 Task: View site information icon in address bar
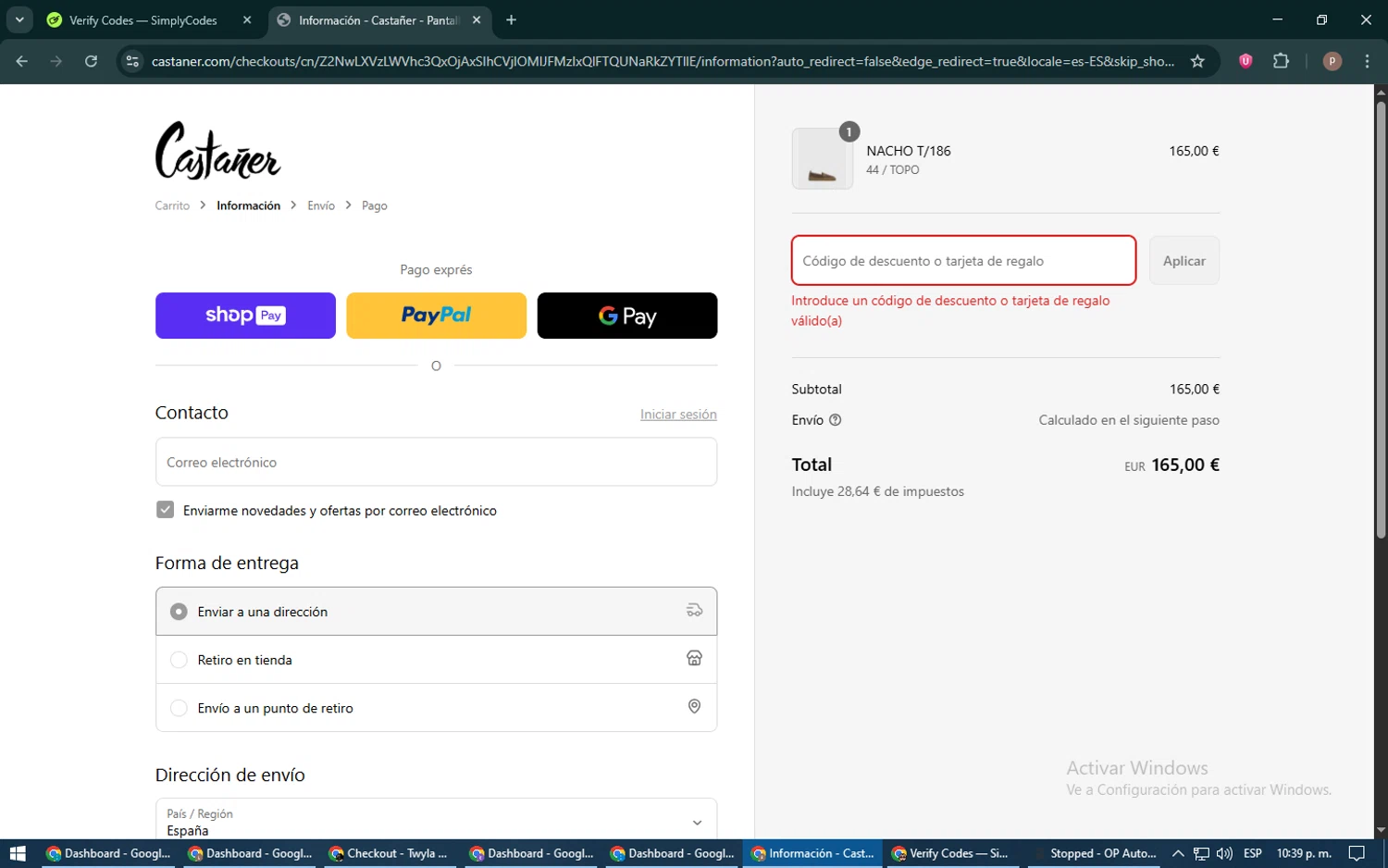[x=132, y=61]
